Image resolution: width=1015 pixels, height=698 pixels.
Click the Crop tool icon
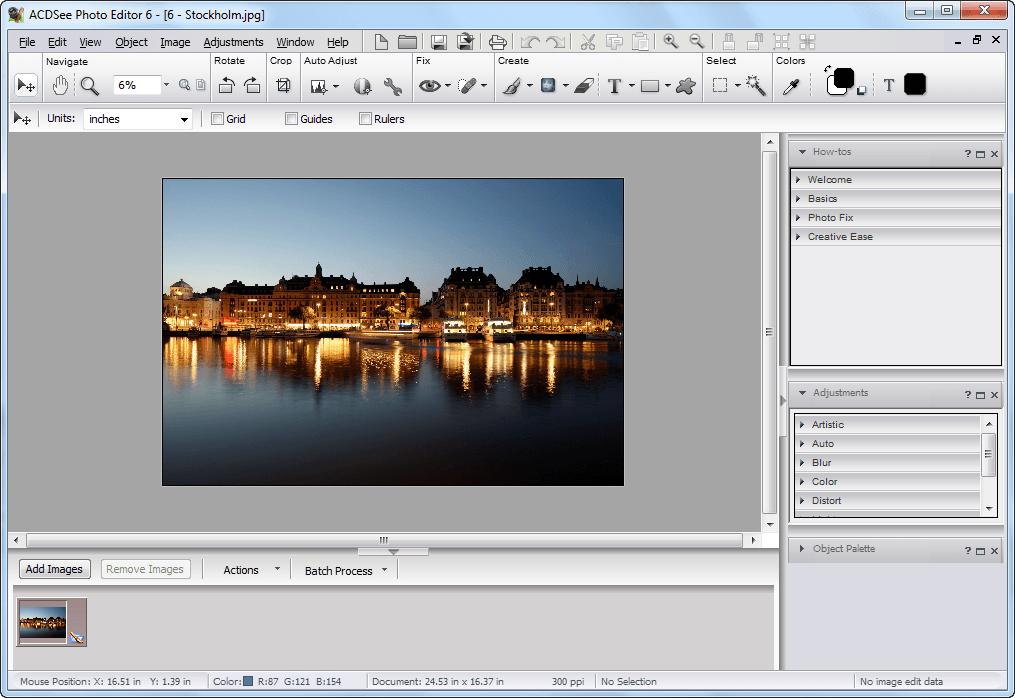click(x=283, y=86)
